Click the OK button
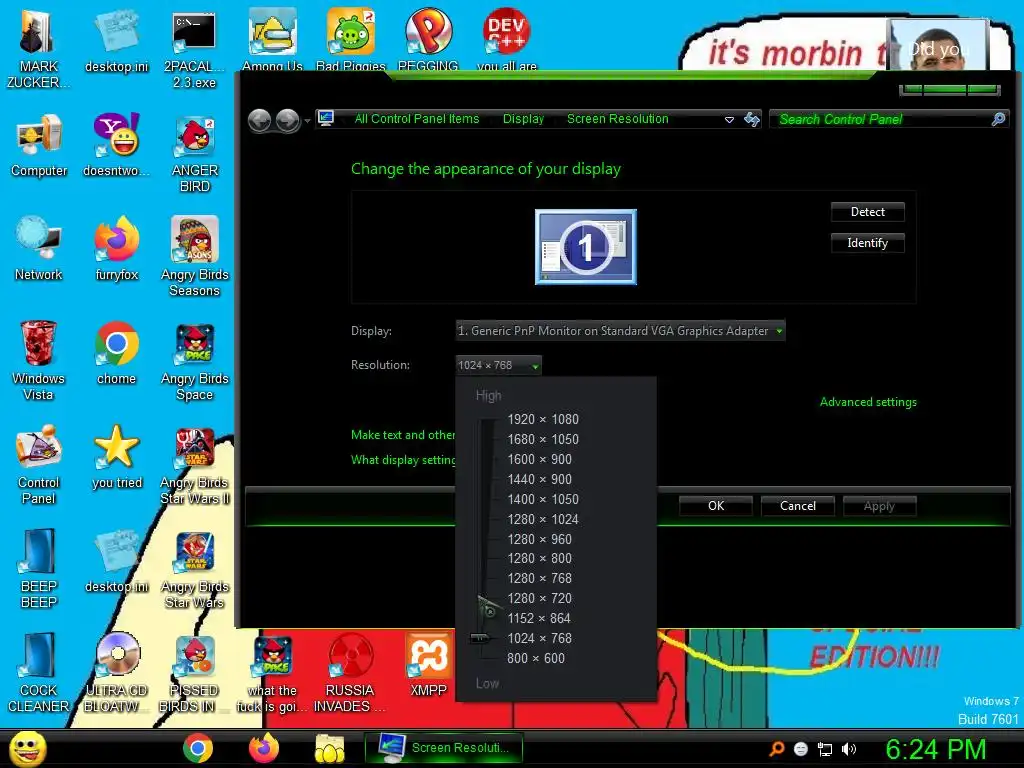This screenshot has height=768, width=1024. click(716, 506)
